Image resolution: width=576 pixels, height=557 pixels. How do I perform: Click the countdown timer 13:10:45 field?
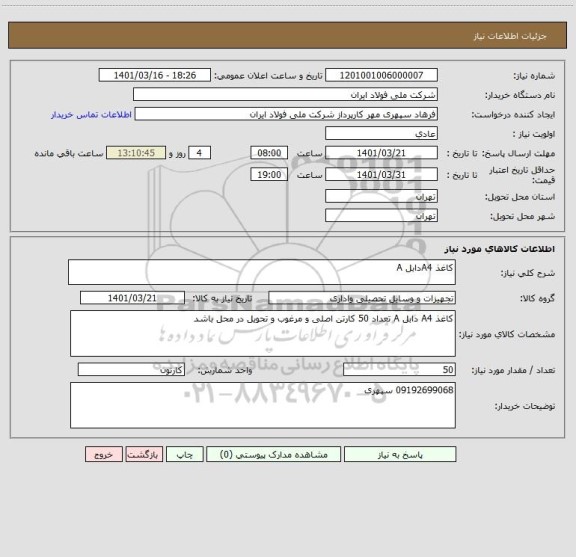(136, 153)
